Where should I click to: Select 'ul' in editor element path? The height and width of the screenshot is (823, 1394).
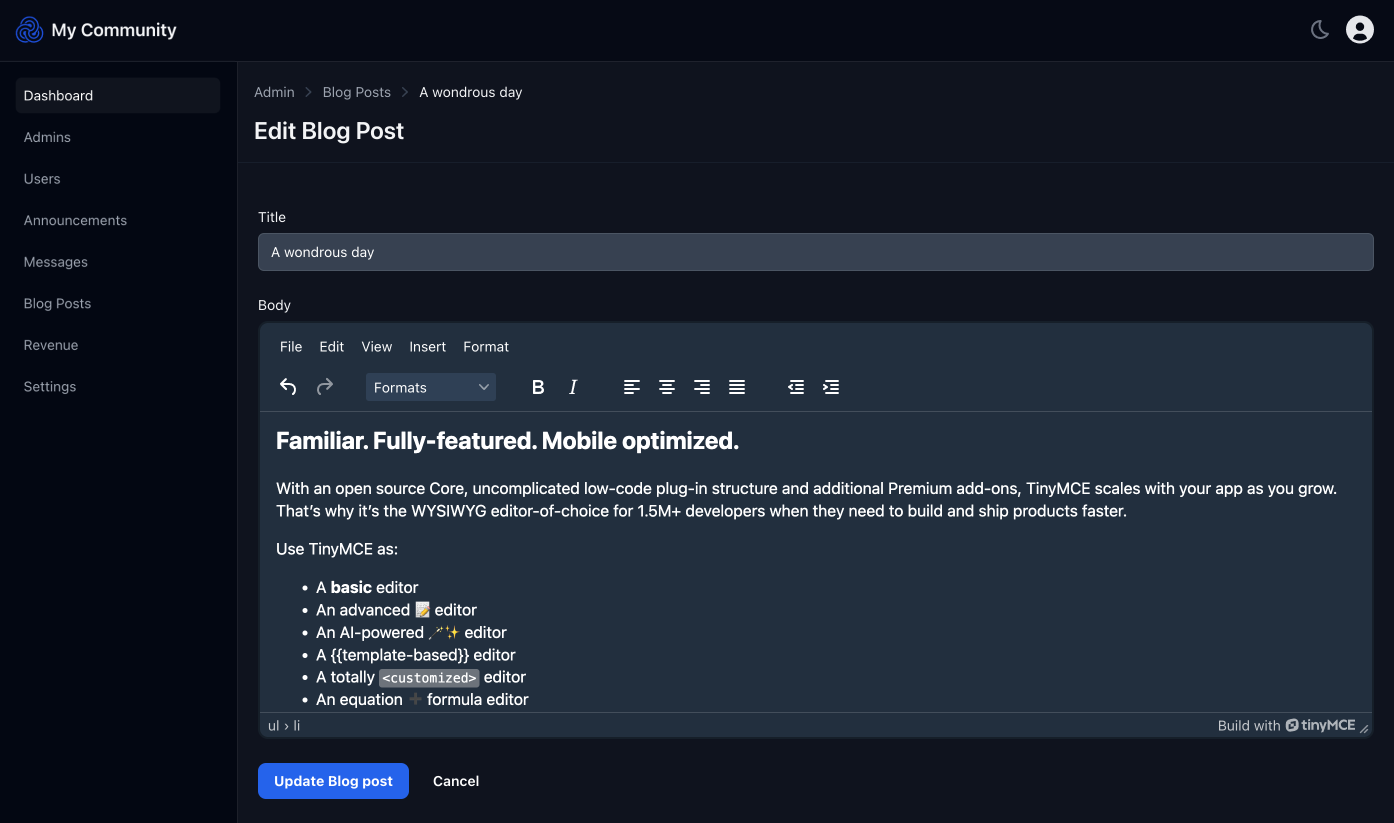coord(274,725)
